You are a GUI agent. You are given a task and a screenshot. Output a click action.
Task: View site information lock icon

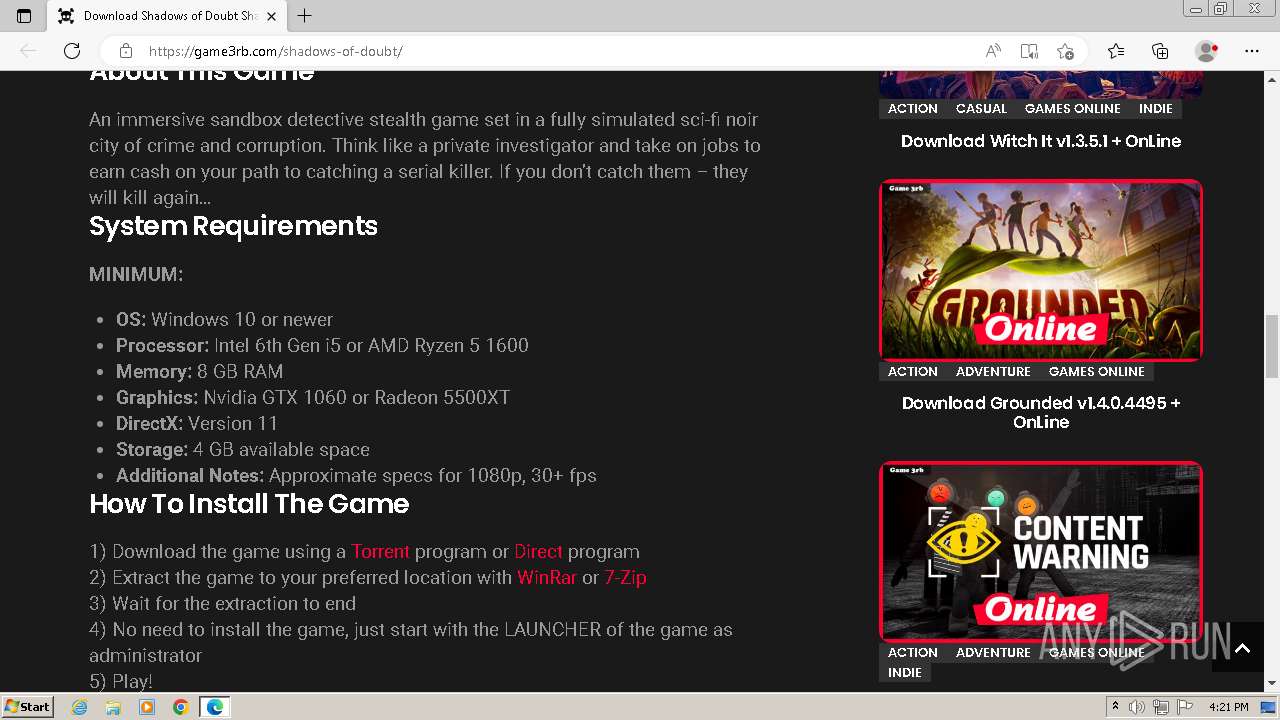[126, 51]
